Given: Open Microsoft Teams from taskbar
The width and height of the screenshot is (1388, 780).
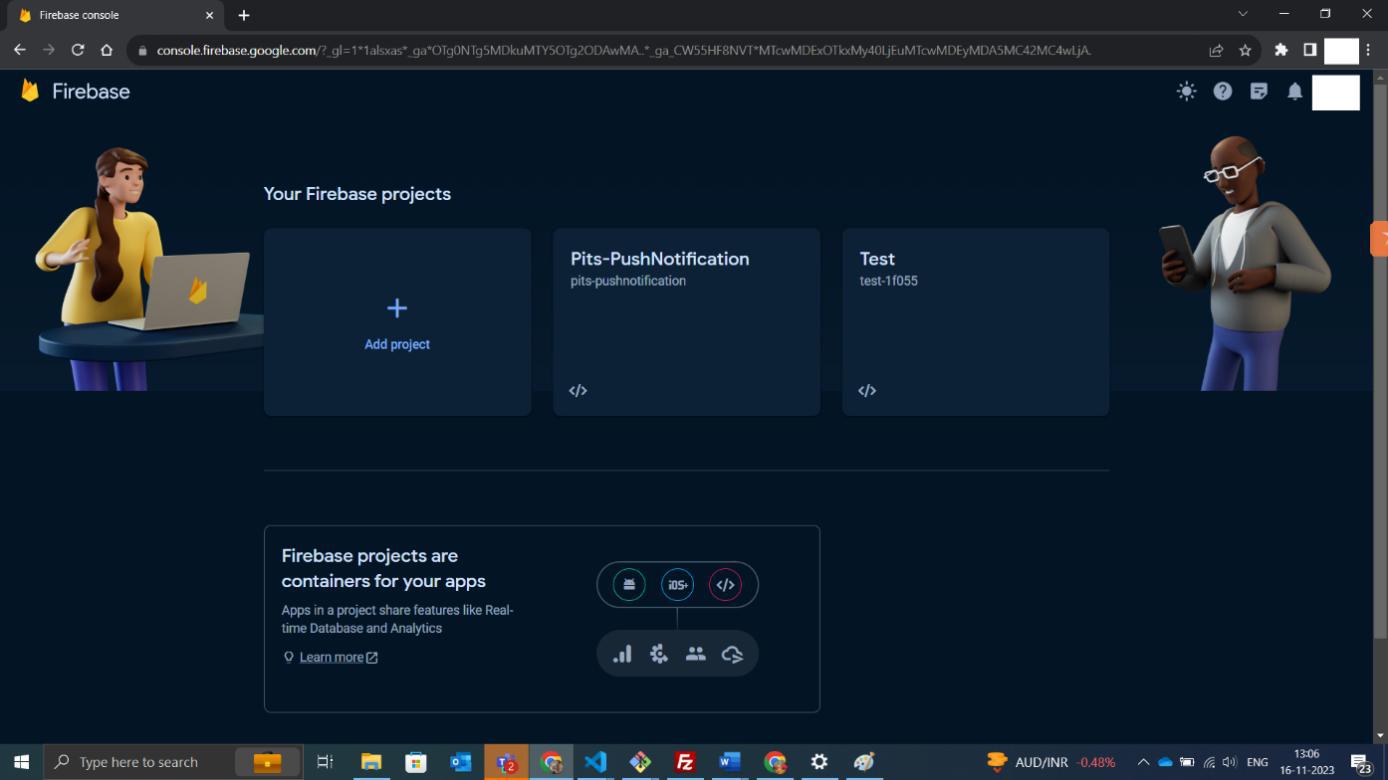Looking at the screenshot, I should coord(507,762).
